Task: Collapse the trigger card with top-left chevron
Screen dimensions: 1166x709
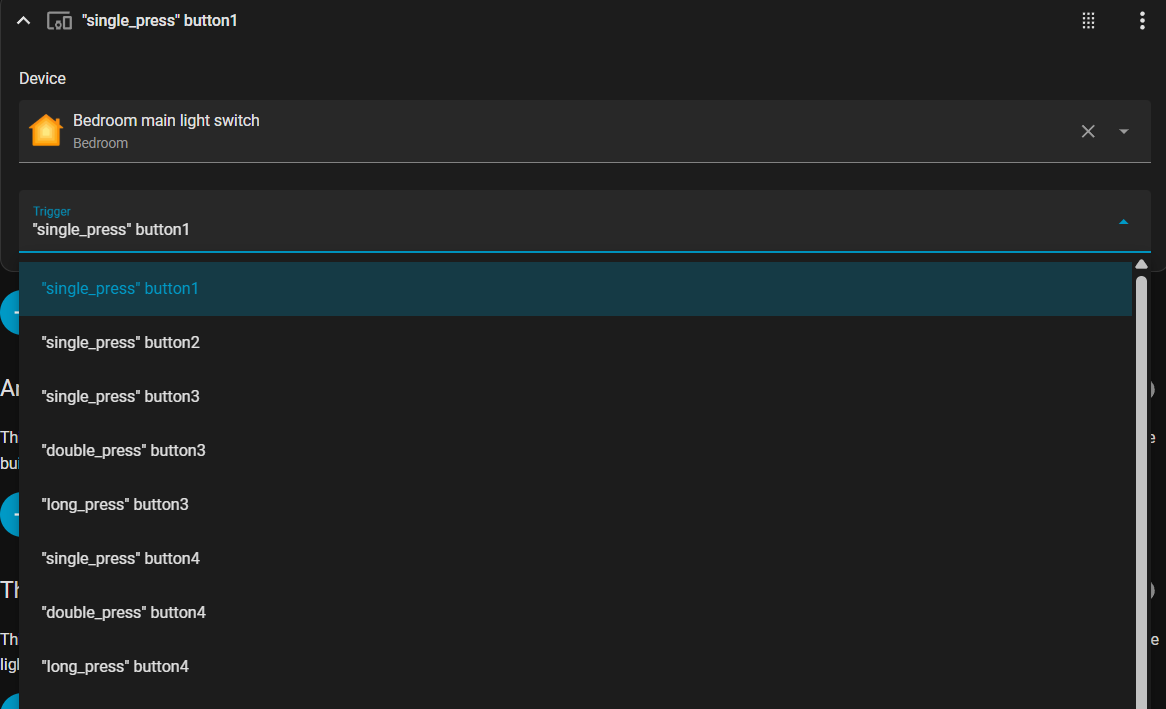Action: point(24,21)
